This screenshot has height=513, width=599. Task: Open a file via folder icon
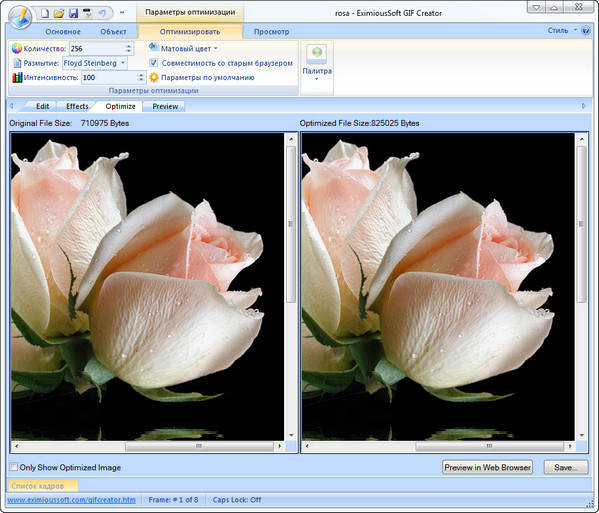click(59, 13)
